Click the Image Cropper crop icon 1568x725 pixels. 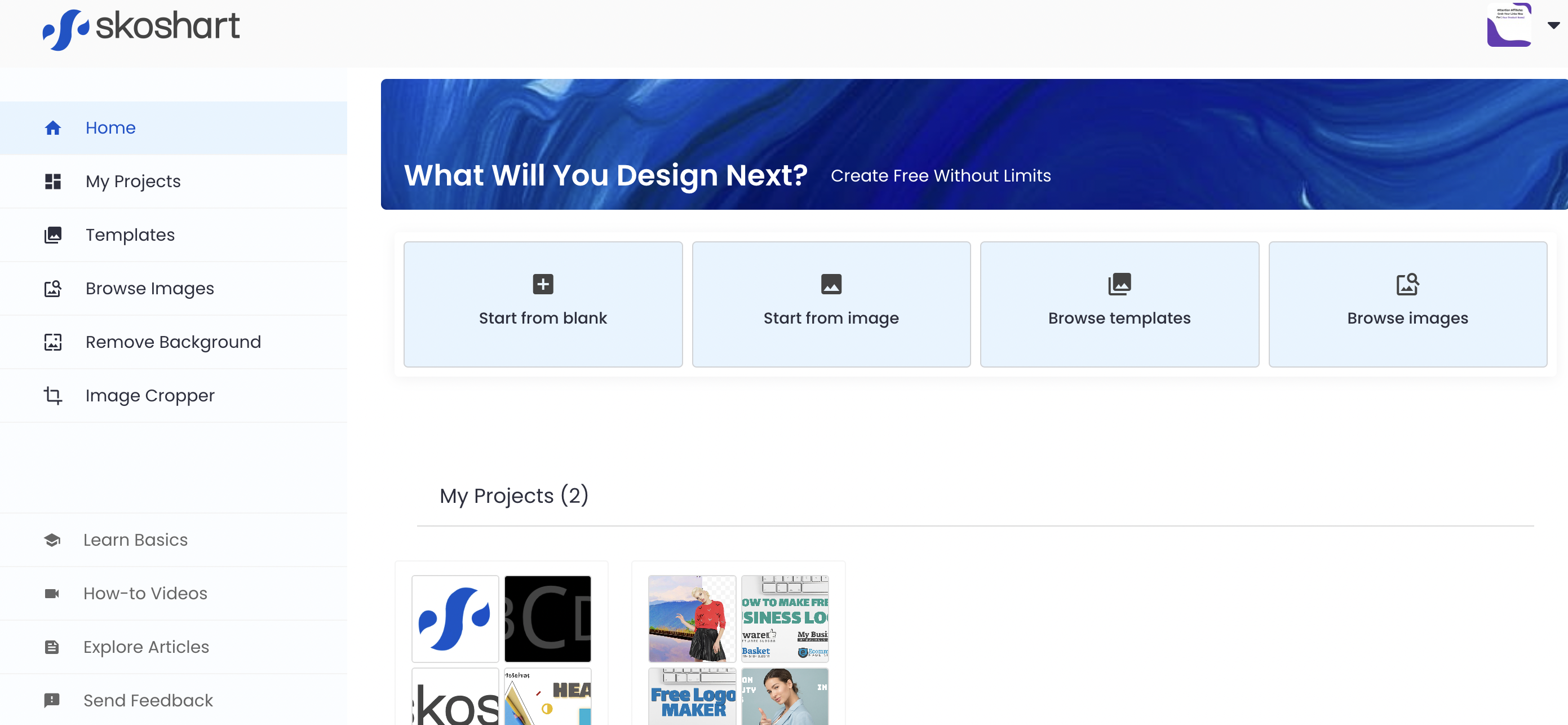click(x=53, y=396)
